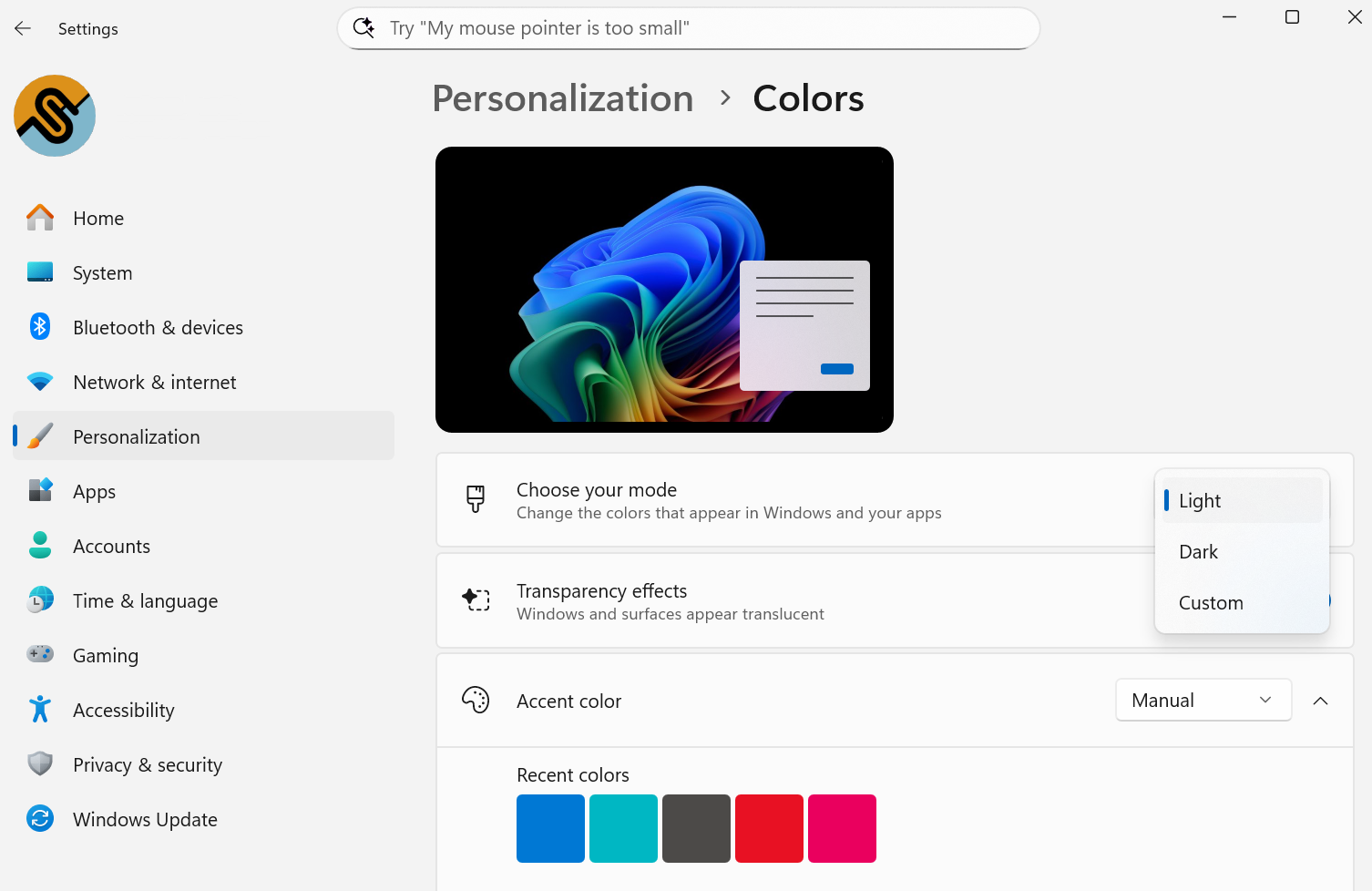Click the Home icon in sidebar
Image resolution: width=1372 pixels, height=891 pixels.
click(x=40, y=218)
